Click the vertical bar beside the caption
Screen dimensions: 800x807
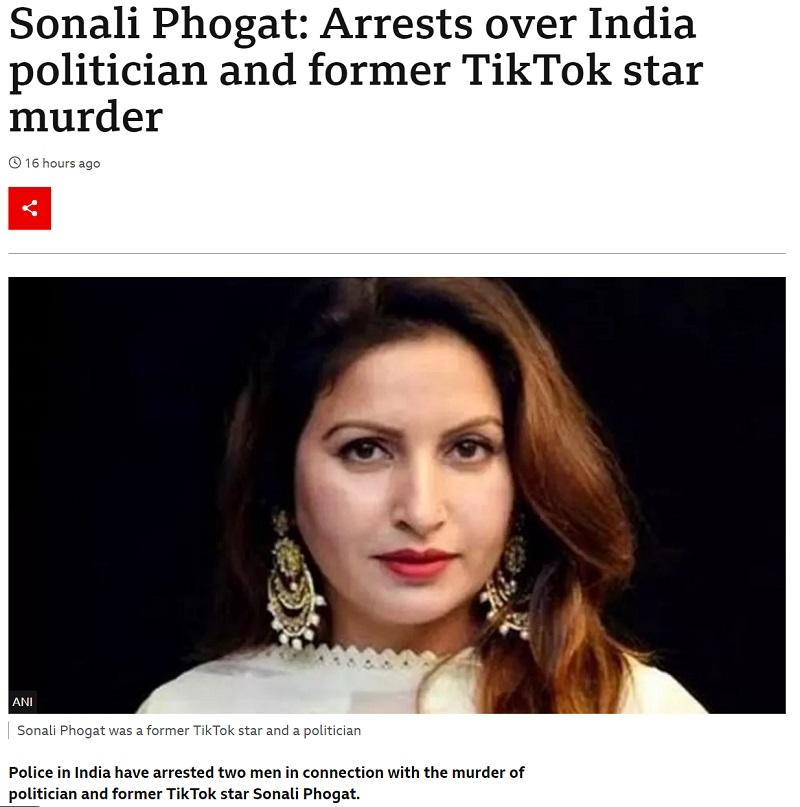[x=9, y=730]
